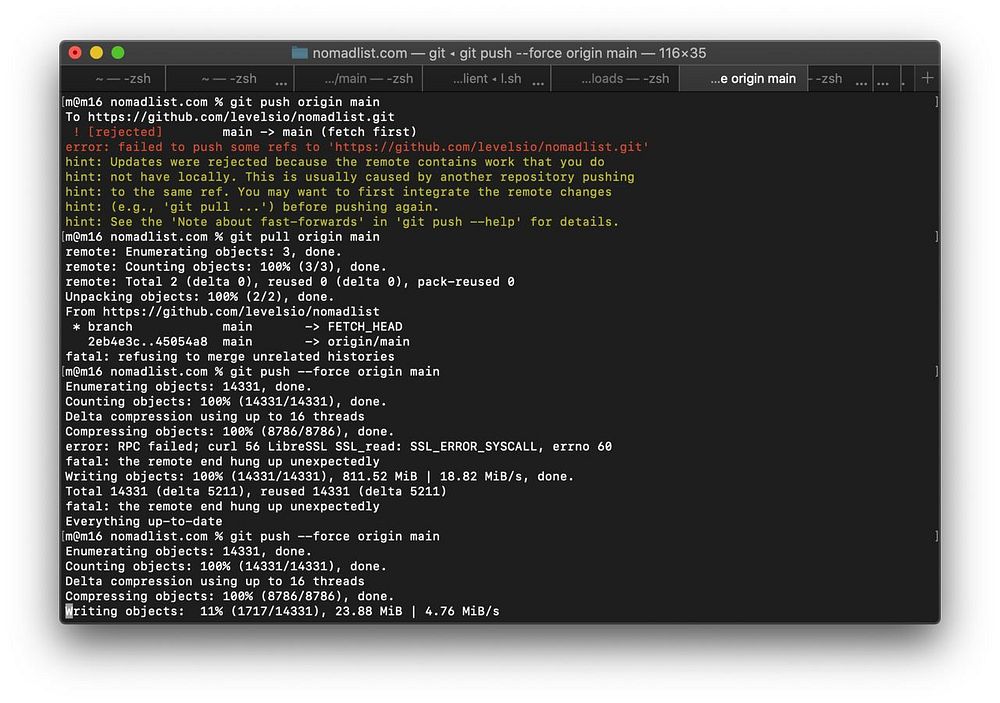The height and width of the screenshot is (703, 1000).
Task: Minimize the Terminal window with the yellow button
Action: [x=96, y=53]
